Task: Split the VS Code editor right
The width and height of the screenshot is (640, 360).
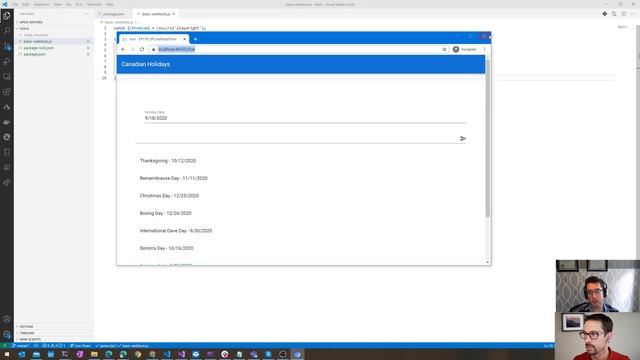Action: [x=623, y=14]
